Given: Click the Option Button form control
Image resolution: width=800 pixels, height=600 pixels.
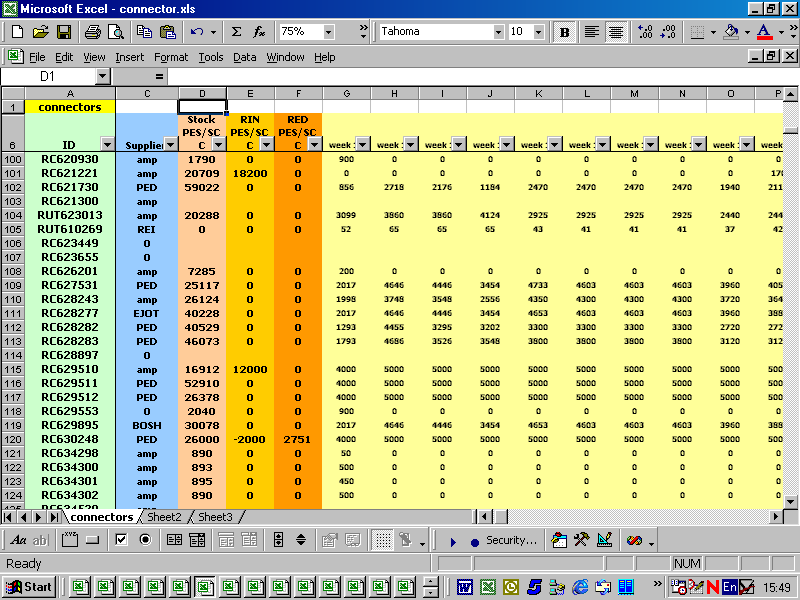Looking at the screenshot, I should point(145,540).
